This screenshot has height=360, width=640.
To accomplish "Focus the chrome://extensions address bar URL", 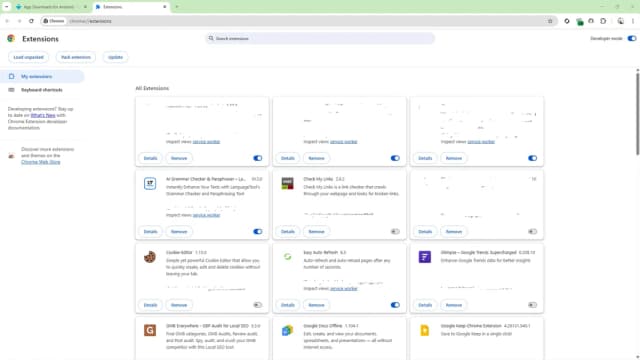I will [x=90, y=21].
